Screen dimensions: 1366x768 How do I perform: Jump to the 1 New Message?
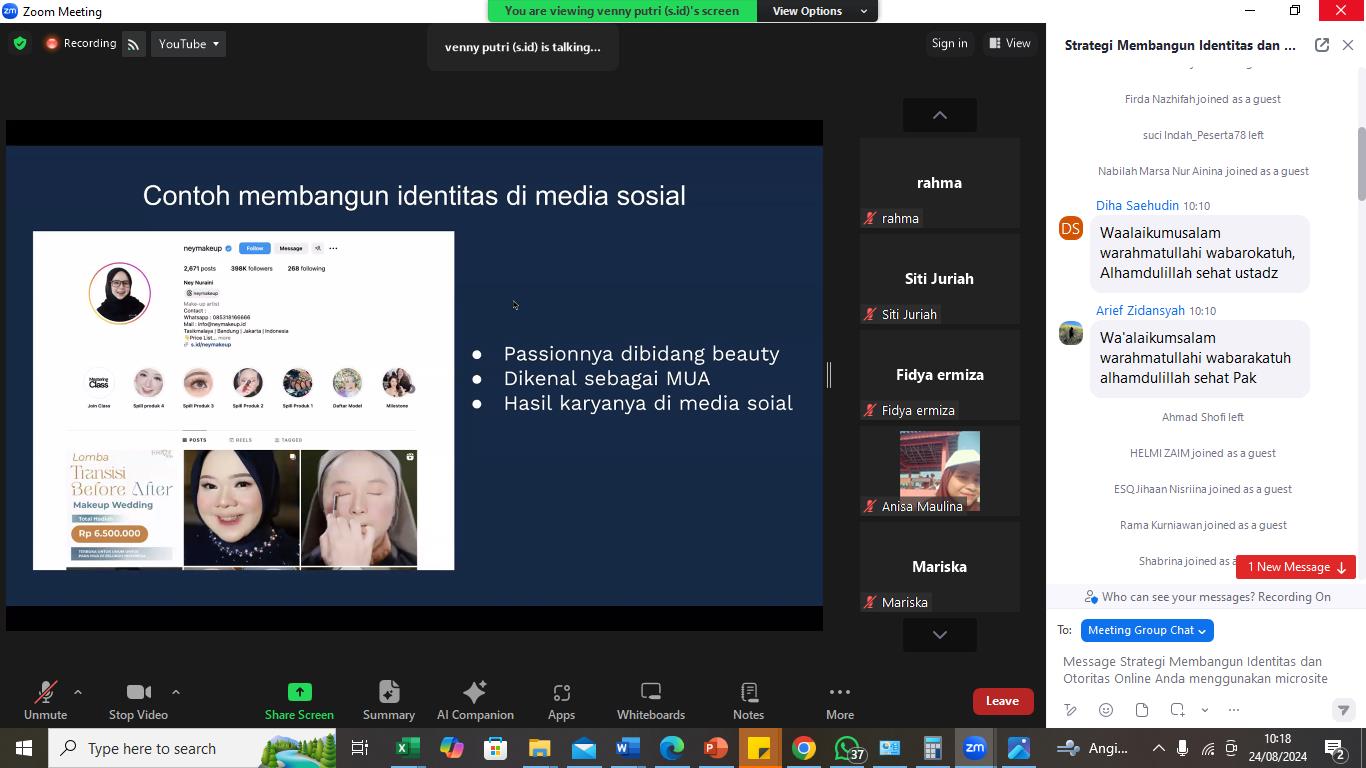pos(1295,567)
